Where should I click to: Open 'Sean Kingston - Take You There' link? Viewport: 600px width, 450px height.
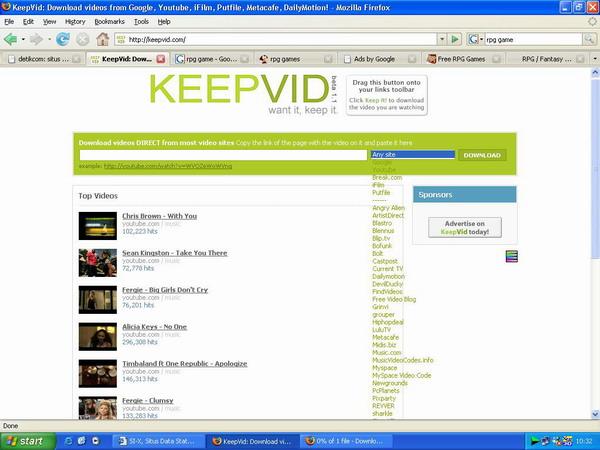174,253
